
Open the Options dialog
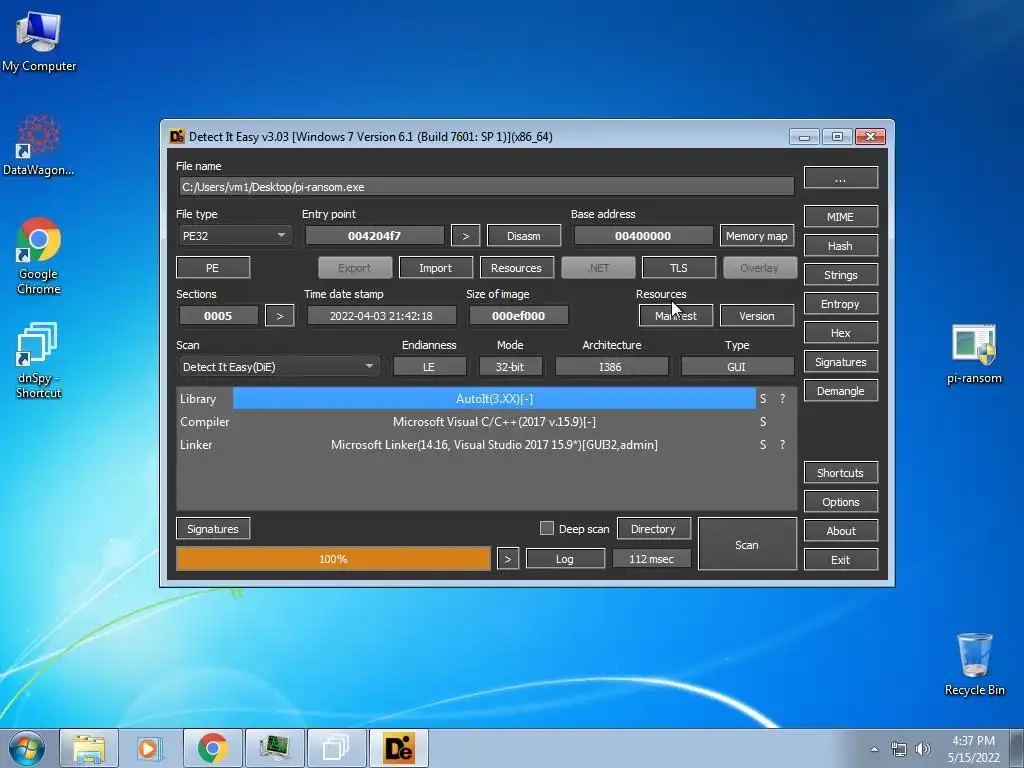point(840,502)
